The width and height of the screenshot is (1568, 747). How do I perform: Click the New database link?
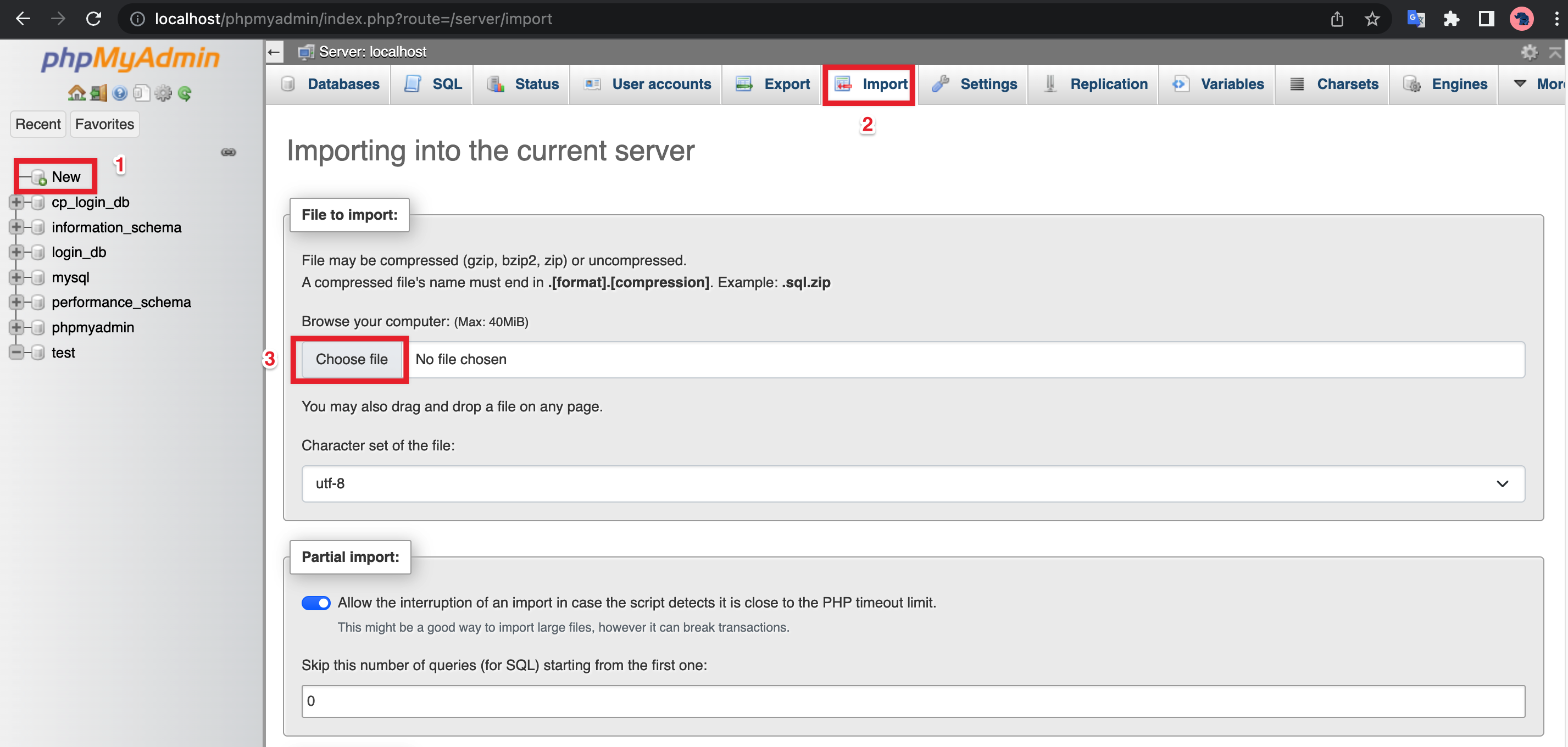tap(66, 177)
